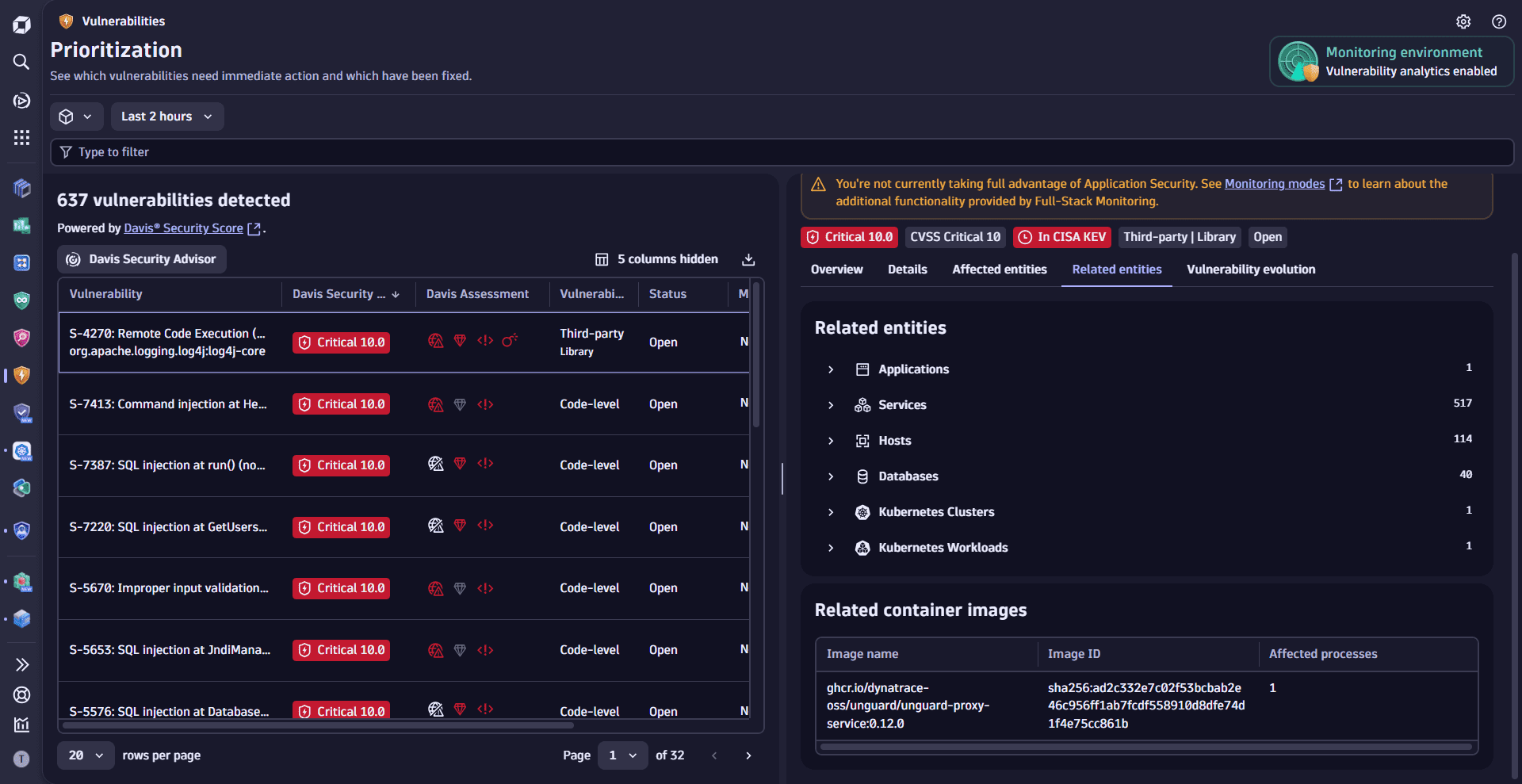Select the S-7220 SQL injection at GetUsers row
This screenshot has width=1522, height=784.
pos(403,527)
